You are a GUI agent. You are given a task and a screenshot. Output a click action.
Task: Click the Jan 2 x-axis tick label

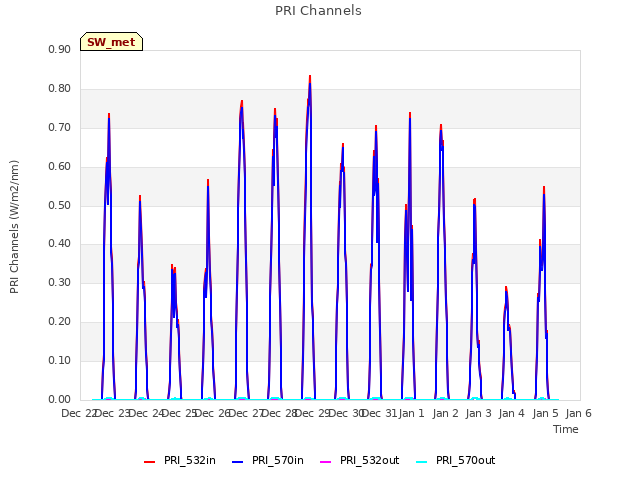(x=445, y=413)
